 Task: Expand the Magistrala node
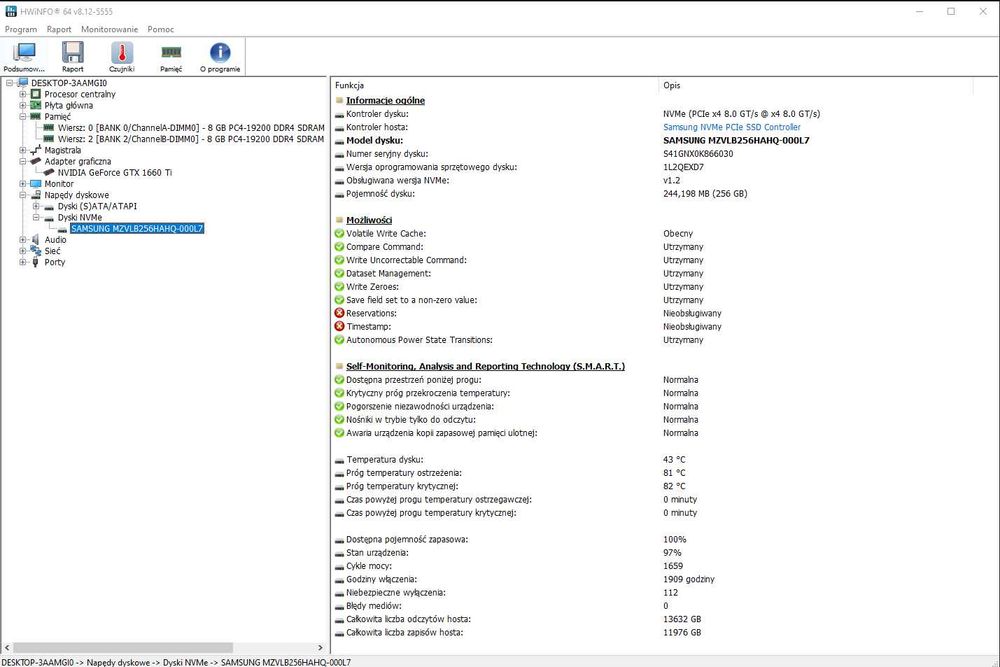(23, 150)
